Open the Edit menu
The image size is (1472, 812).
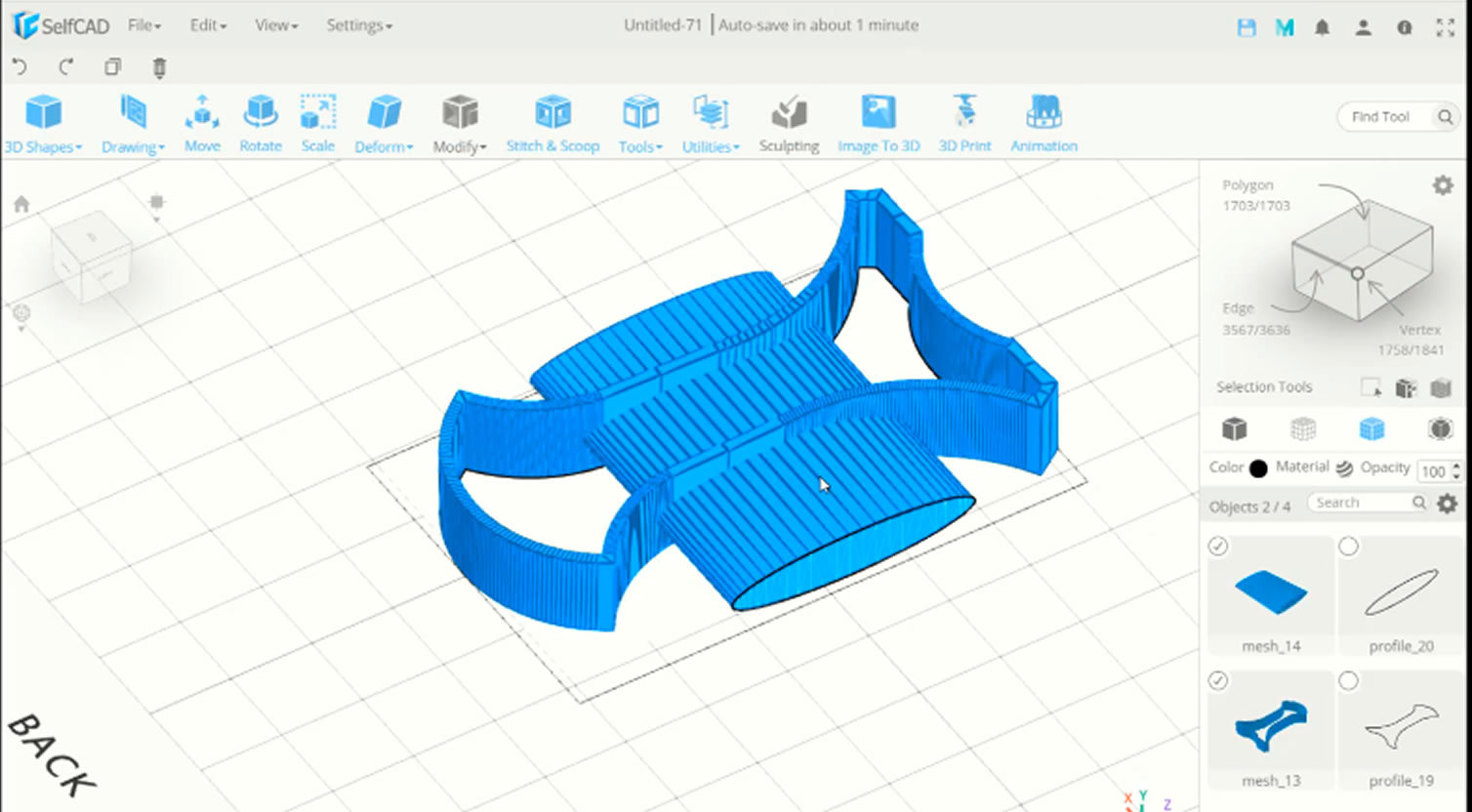point(208,25)
